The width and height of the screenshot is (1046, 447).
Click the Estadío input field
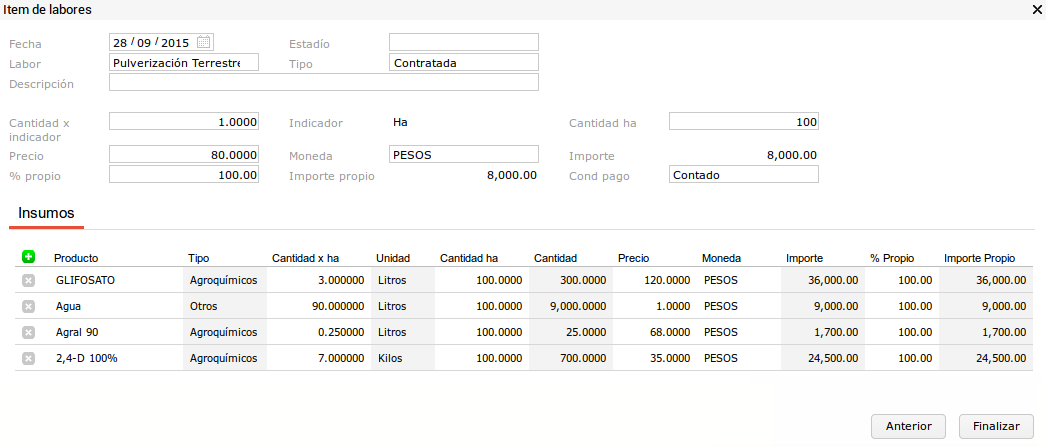(x=463, y=42)
